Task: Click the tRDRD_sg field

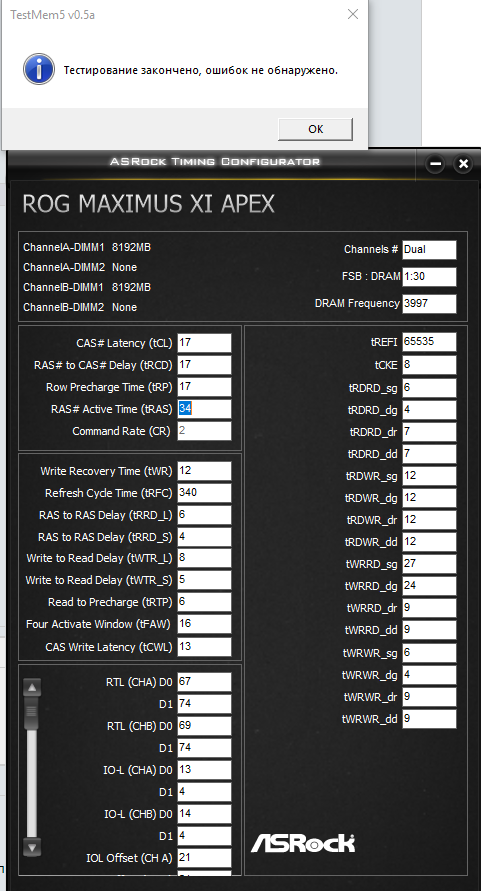Action: (x=429, y=388)
